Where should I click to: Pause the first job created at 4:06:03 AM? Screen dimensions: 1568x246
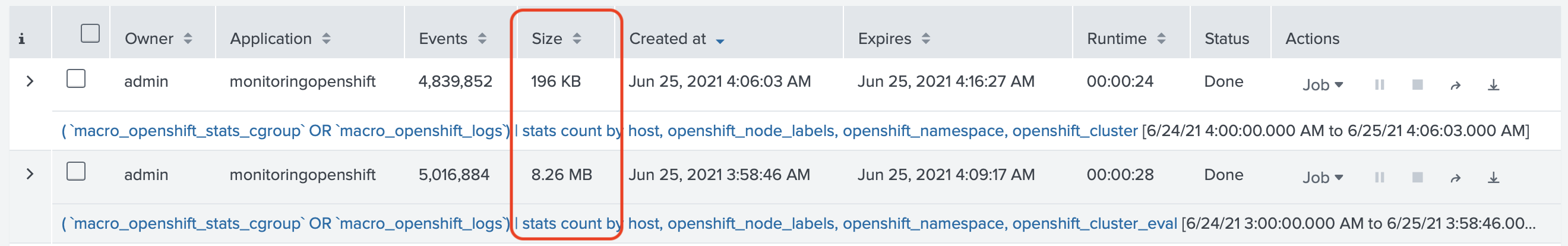point(1379,84)
